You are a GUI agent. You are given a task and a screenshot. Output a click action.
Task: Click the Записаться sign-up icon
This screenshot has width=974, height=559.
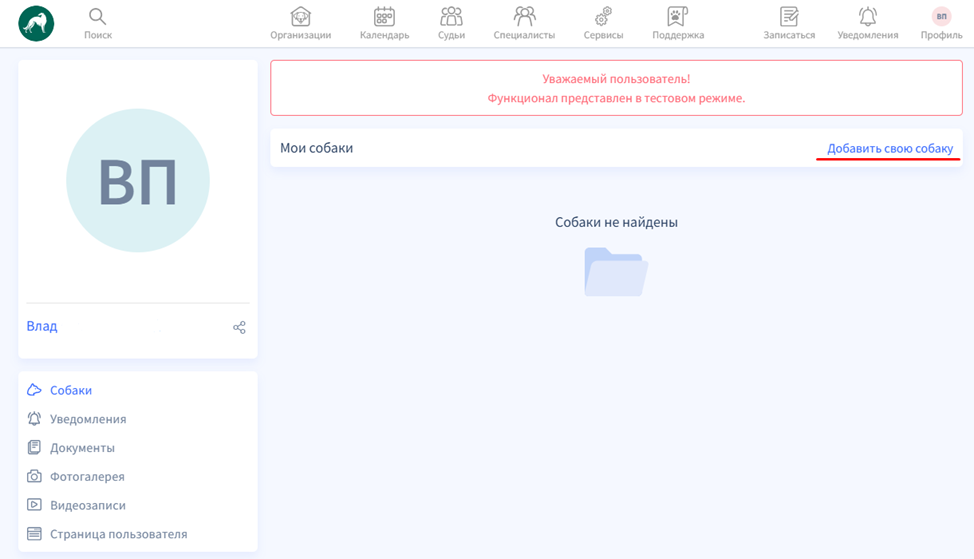pyautogui.click(x=789, y=17)
